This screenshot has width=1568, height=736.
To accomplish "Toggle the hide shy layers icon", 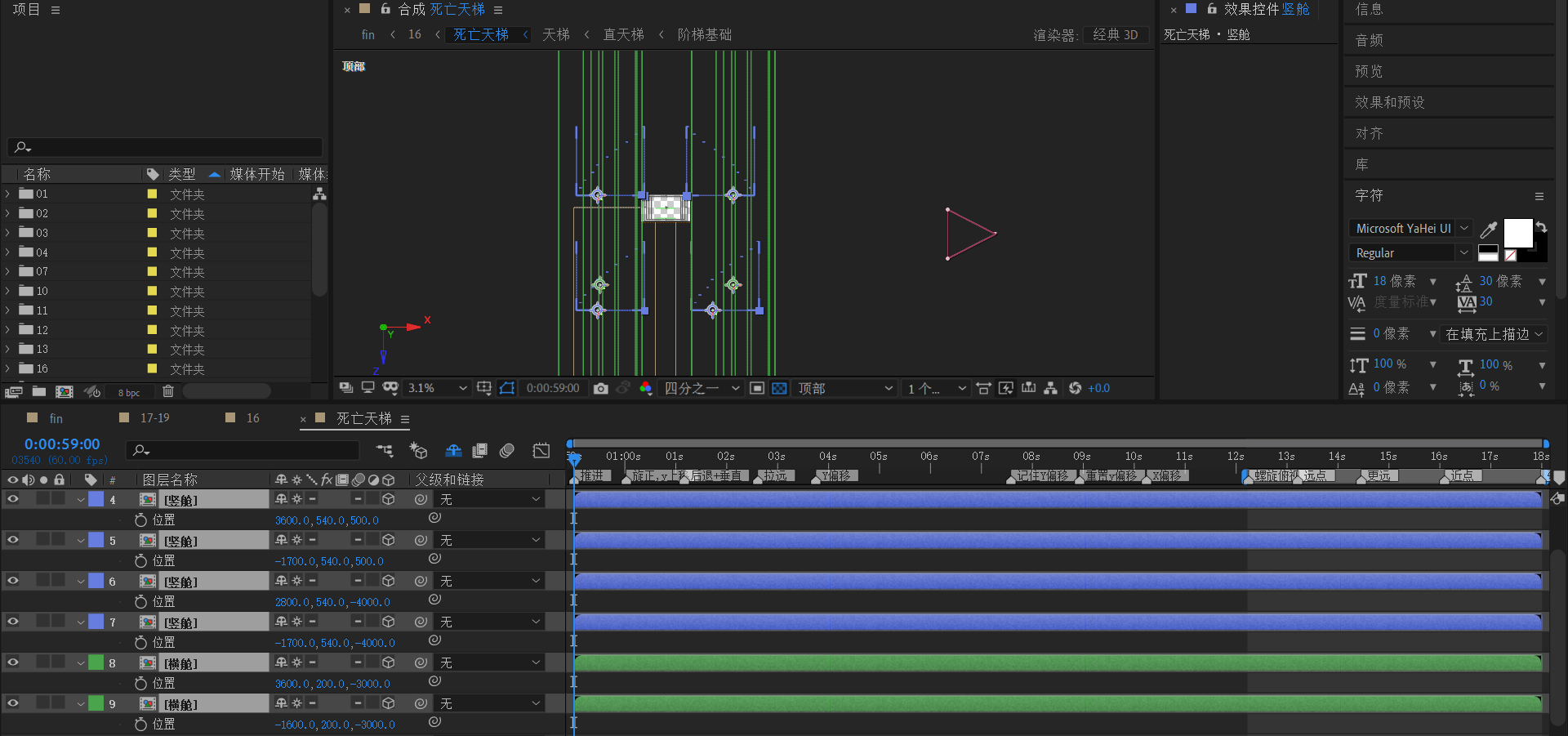I will (x=453, y=450).
